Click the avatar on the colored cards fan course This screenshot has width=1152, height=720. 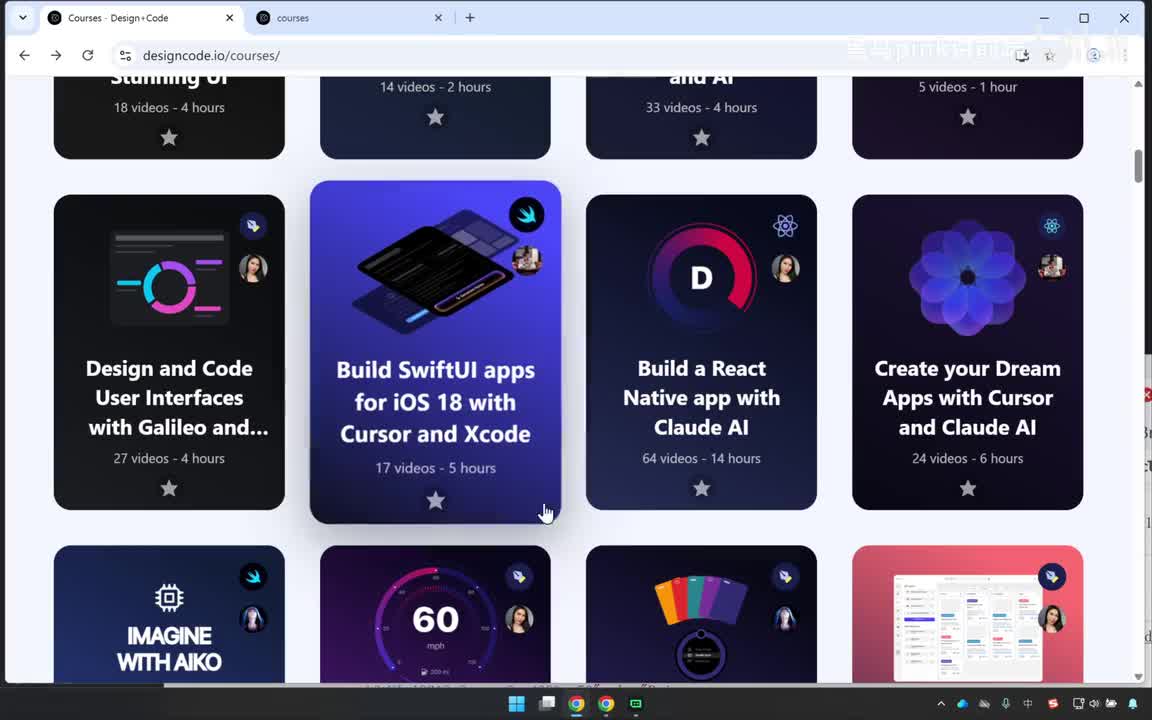[785, 619]
